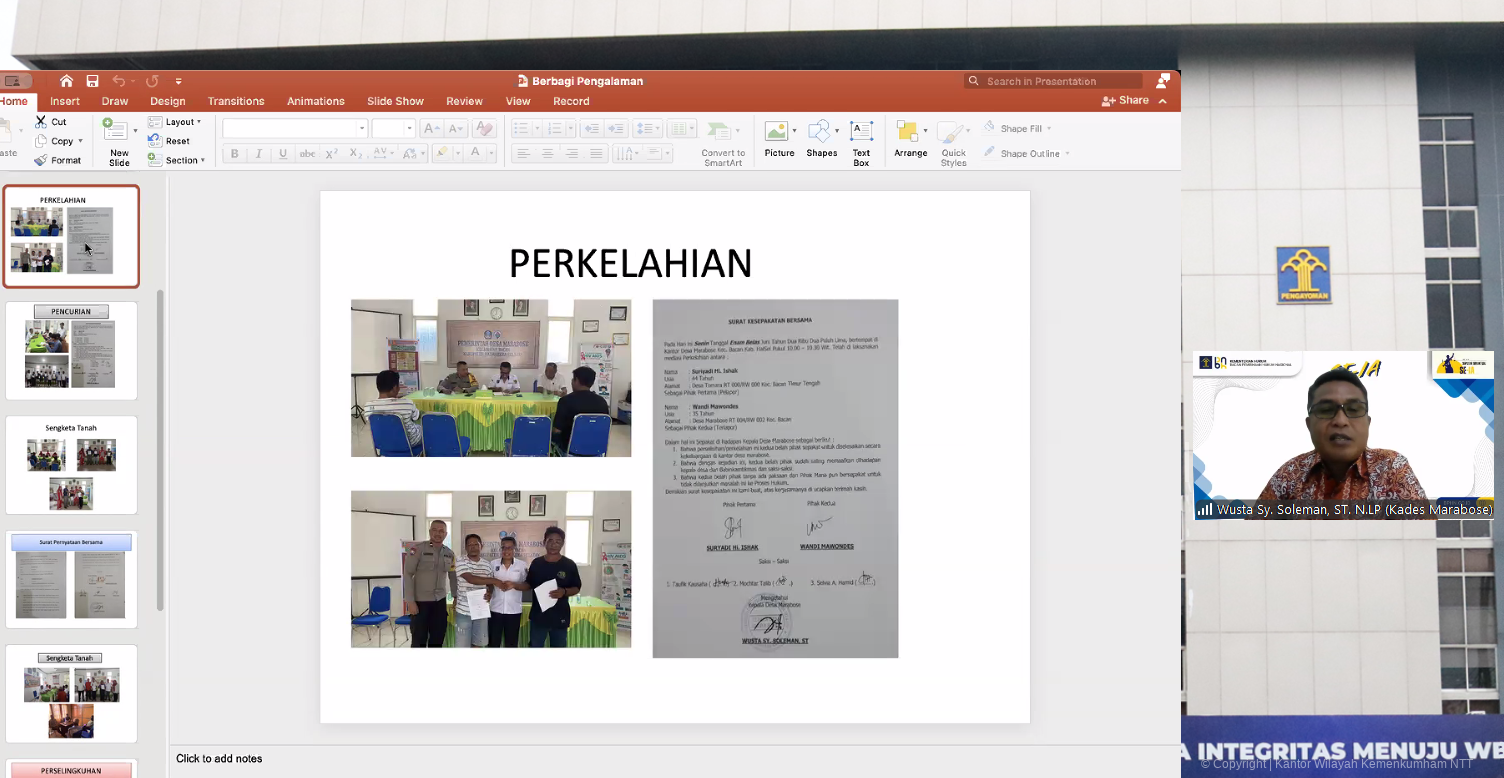Select the PENCURIAN slide thumbnail

click(71, 350)
